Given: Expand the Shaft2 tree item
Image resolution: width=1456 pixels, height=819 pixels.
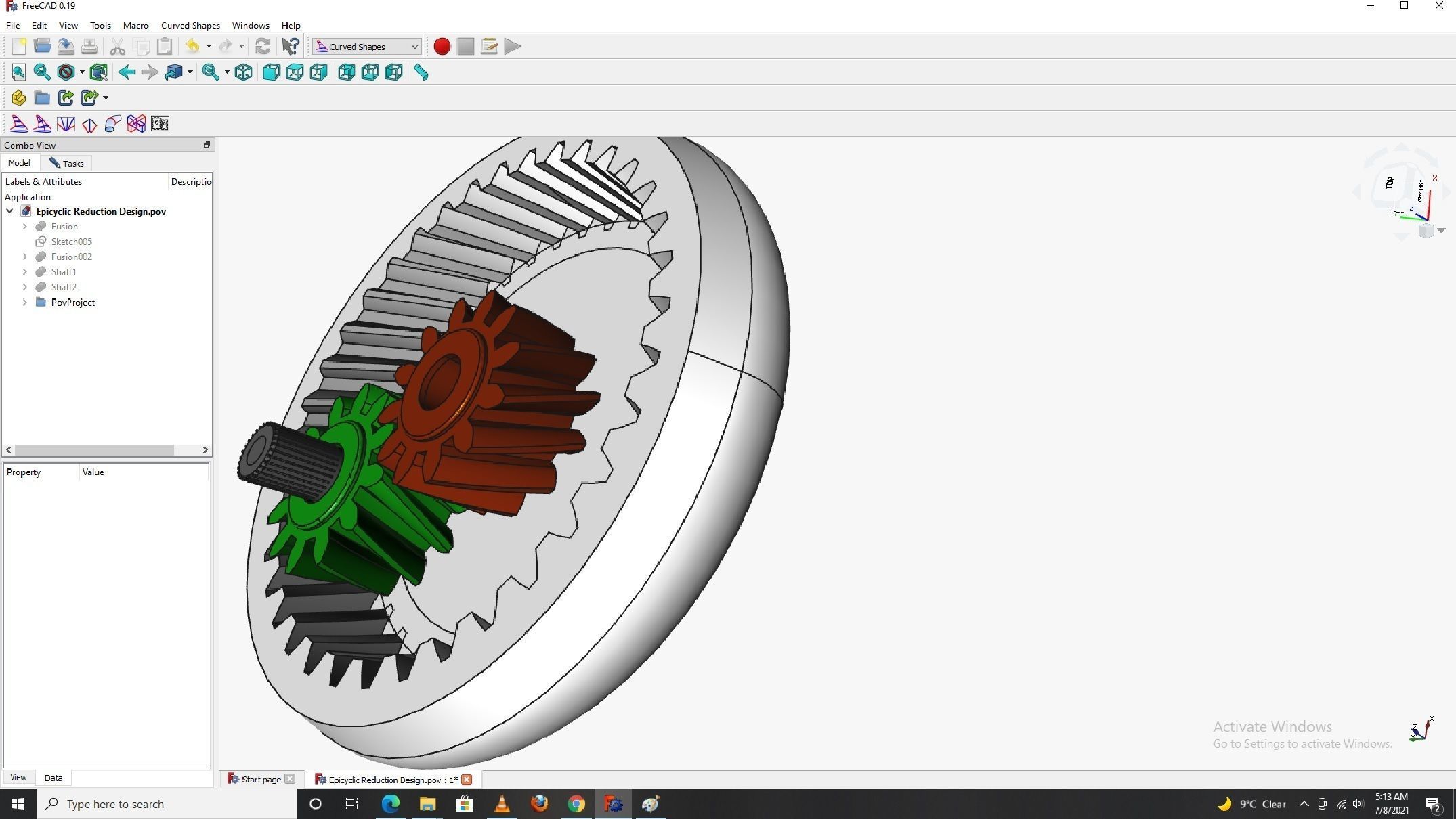Looking at the screenshot, I should [x=25, y=287].
